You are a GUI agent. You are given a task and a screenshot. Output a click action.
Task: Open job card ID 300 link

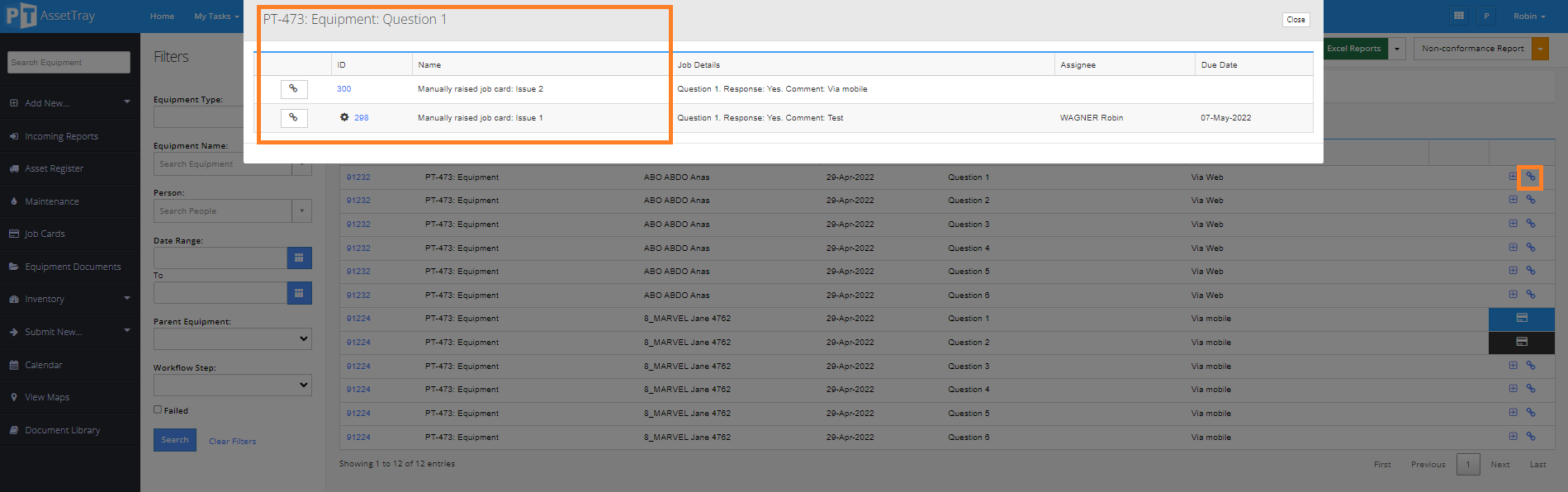343,89
